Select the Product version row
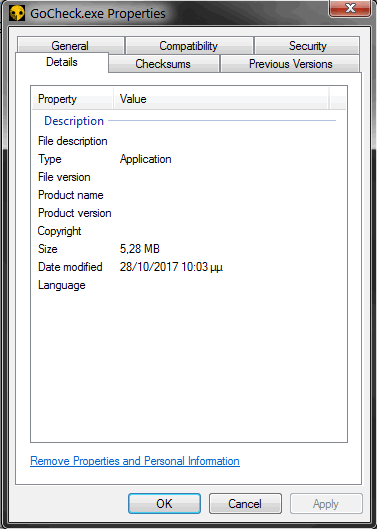The image size is (377, 529). click(x=189, y=213)
